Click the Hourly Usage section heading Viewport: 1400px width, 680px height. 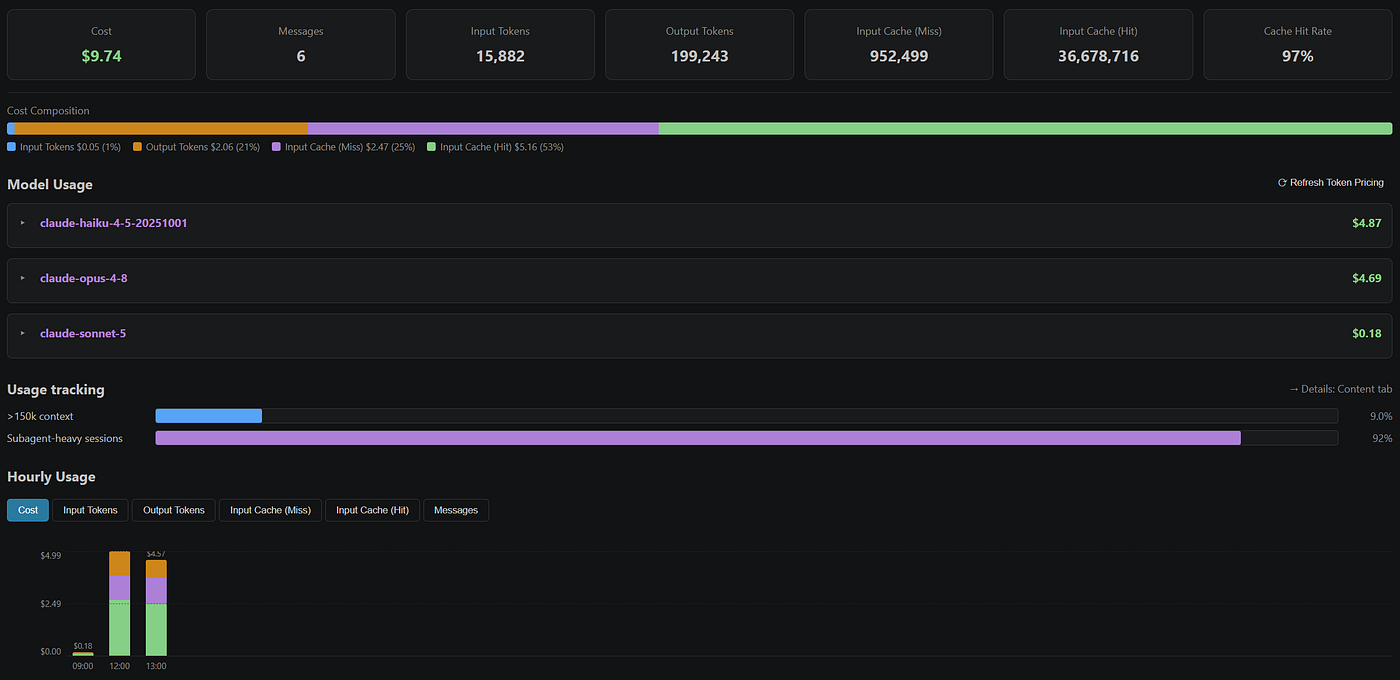51,477
